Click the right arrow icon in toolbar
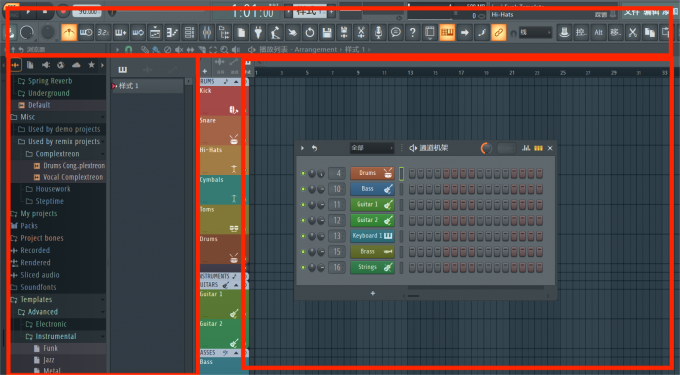680x375 pixels. click(x=464, y=33)
